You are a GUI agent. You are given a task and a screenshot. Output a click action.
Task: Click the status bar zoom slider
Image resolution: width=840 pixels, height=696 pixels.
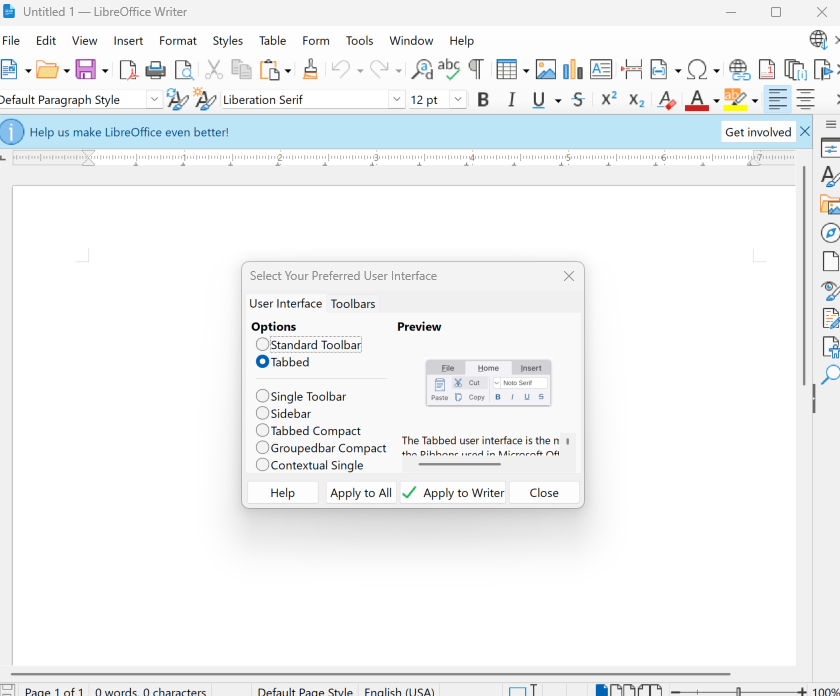click(739, 691)
